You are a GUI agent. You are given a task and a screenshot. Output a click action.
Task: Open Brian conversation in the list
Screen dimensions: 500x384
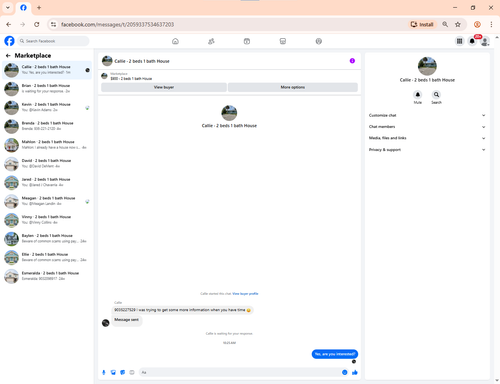[x=47, y=89]
